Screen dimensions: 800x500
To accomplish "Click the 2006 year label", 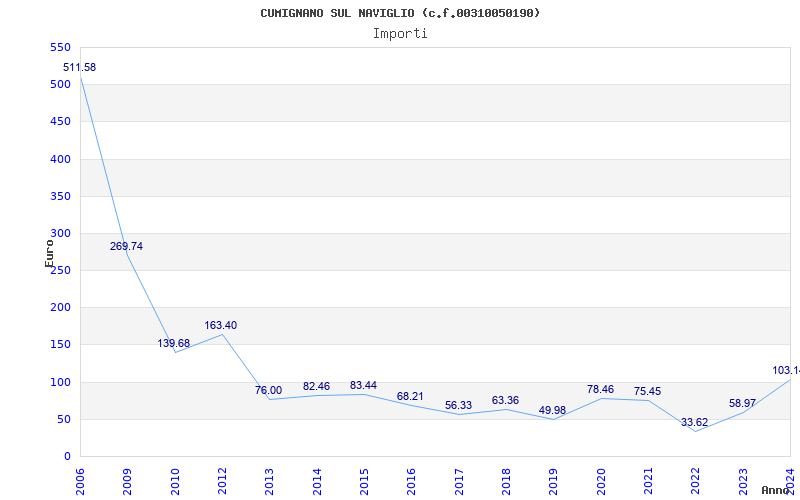I will tap(80, 482).
